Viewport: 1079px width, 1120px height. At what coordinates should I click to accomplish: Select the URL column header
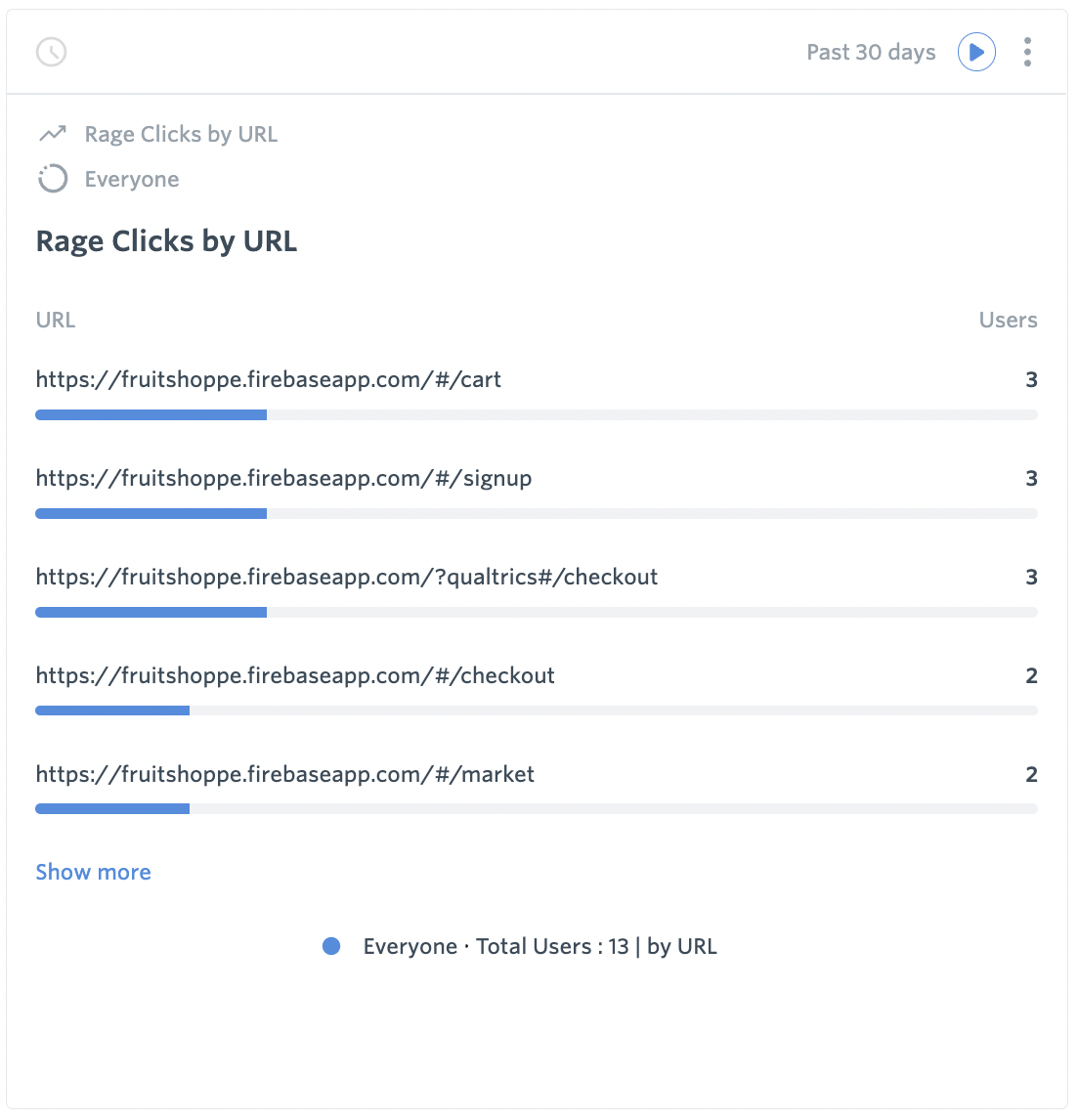tap(55, 320)
